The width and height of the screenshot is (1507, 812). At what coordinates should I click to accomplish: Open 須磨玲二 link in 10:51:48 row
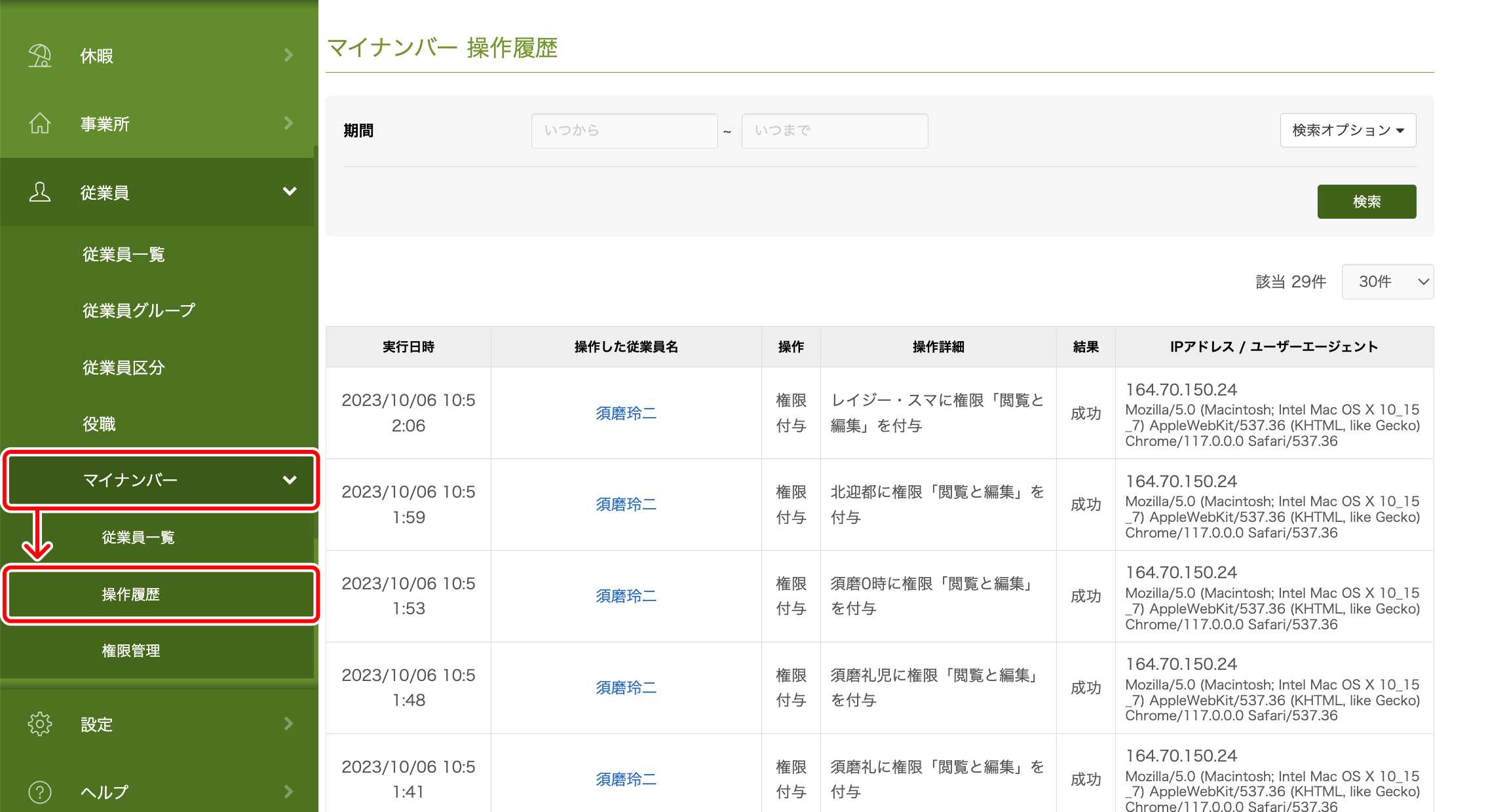coord(626,688)
